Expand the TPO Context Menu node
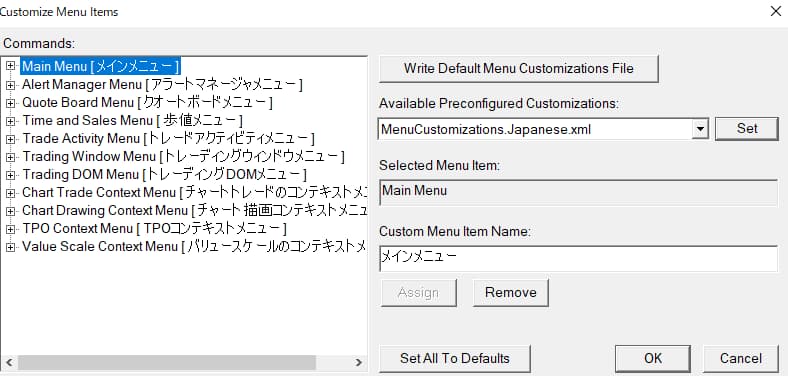The height and width of the screenshot is (376, 788). tap(10, 230)
